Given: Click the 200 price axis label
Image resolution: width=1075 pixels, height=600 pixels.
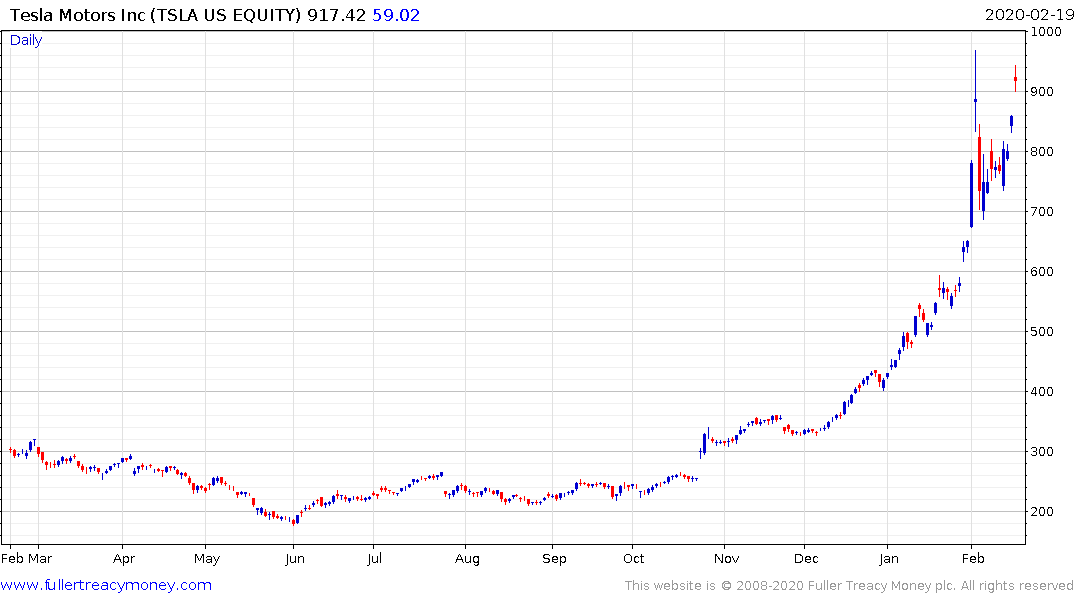Looking at the screenshot, I should (x=1042, y=512).
